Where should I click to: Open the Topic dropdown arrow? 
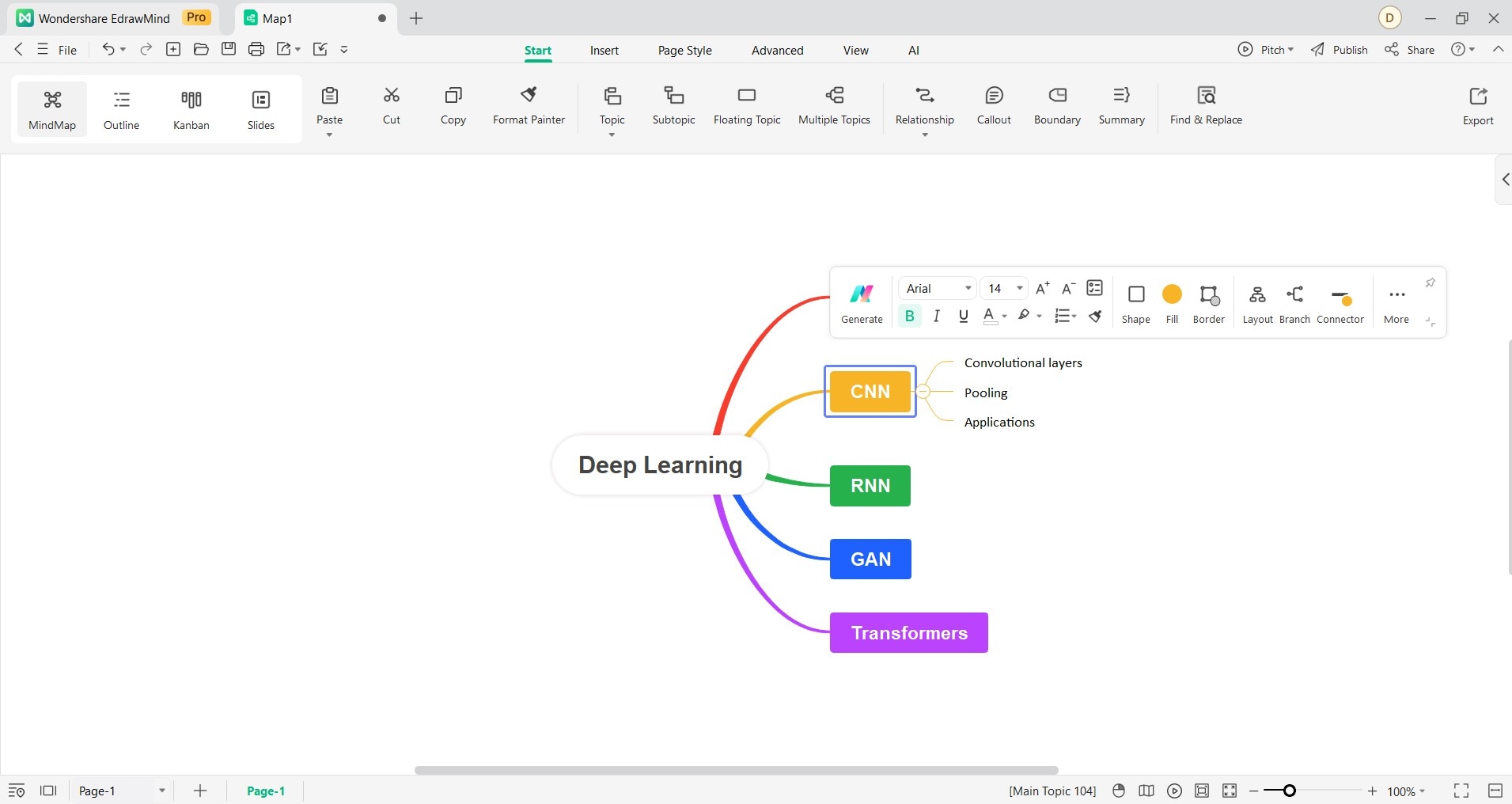(x=612, y=135)
